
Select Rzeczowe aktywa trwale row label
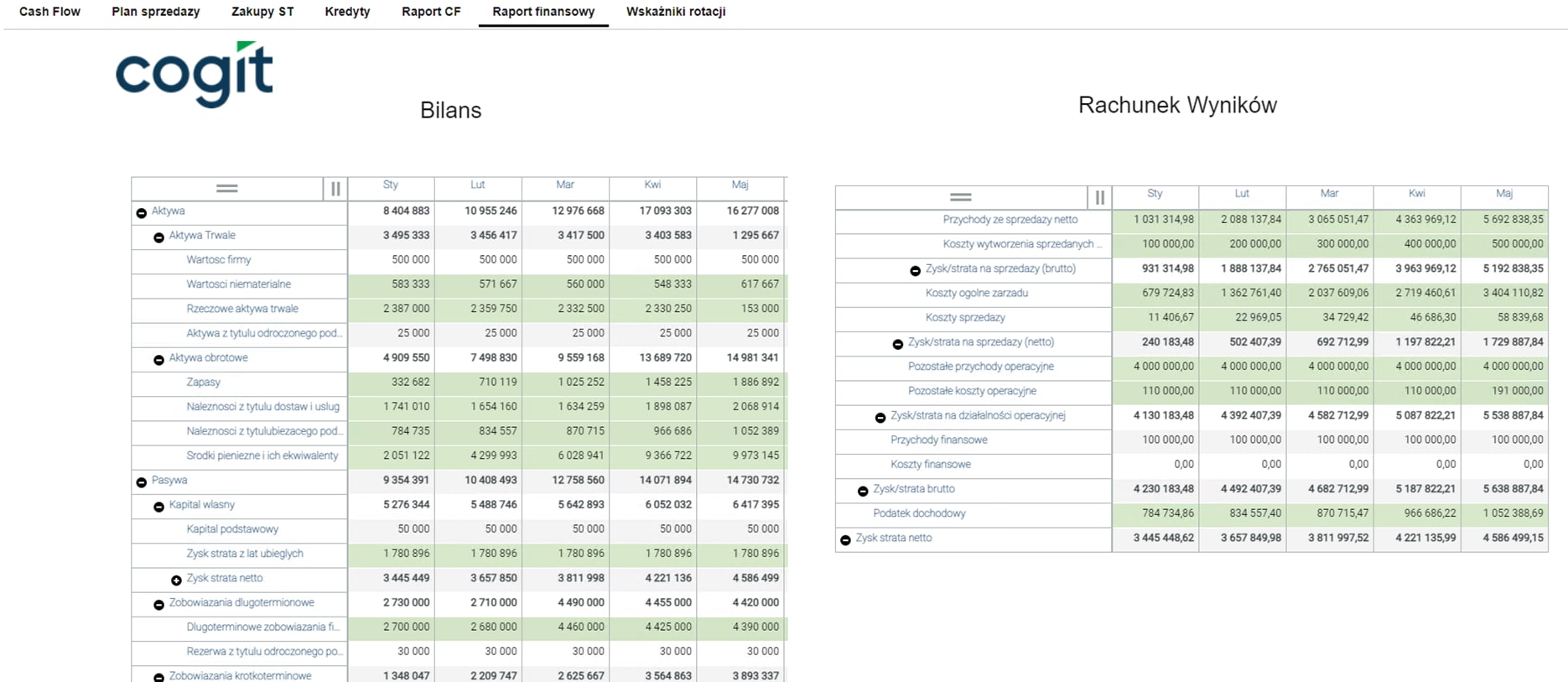pyautogui.click(x=242, y=309)
